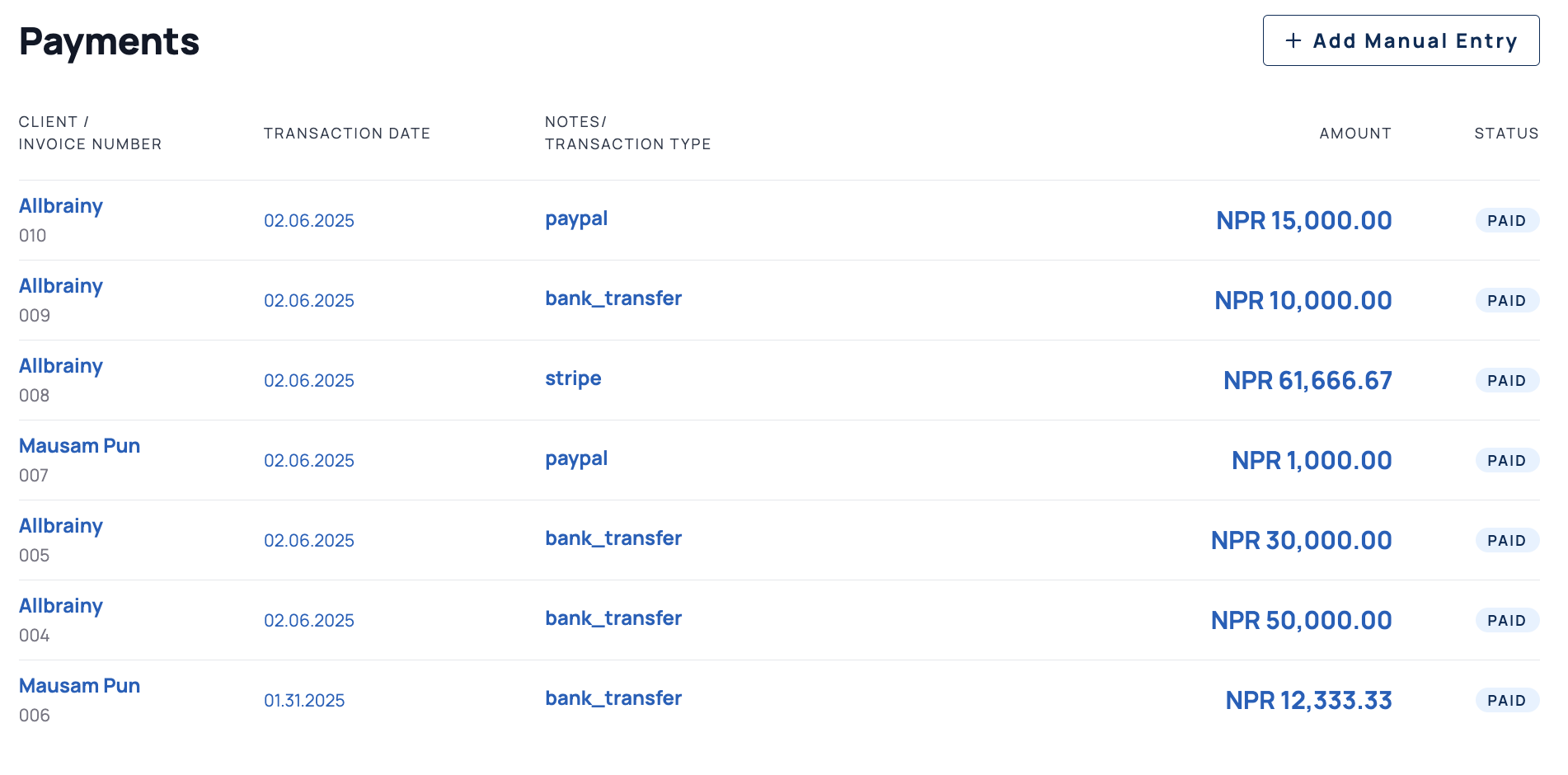Select the NPR 50,000.00 amount
This screenshot has height=775, width=1568.
[1301, 620]
